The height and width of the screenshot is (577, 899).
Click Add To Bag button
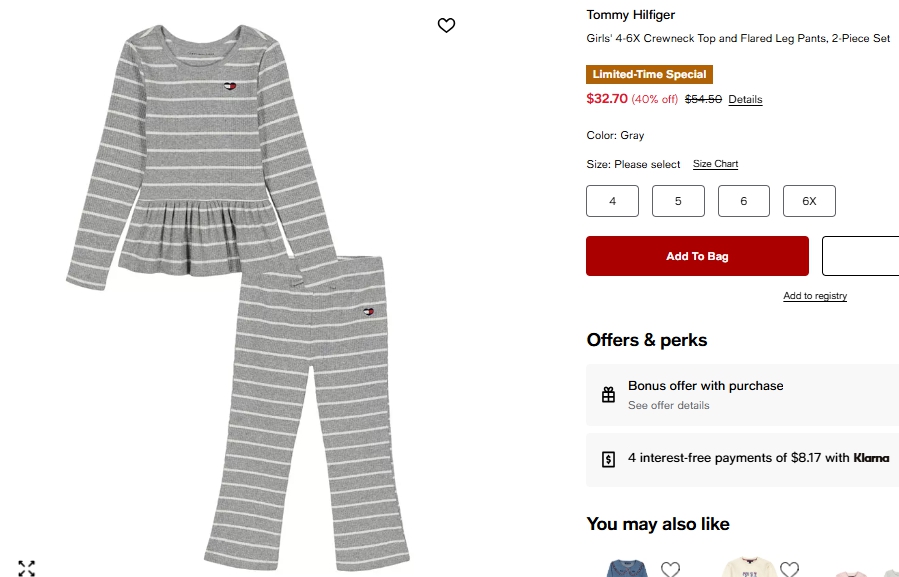697,256
